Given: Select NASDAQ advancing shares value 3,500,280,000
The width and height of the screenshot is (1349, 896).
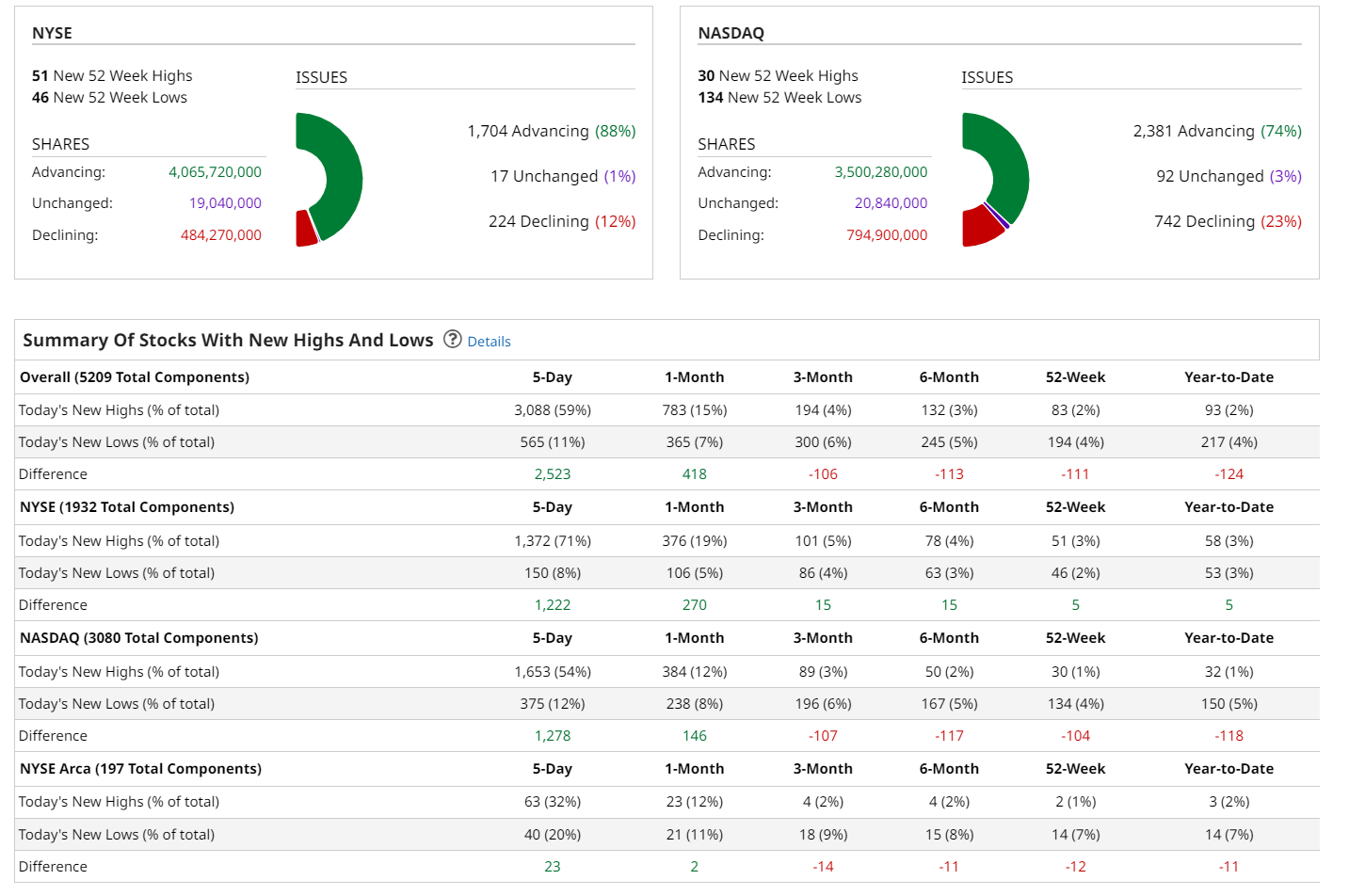Looking at the screenshot, I should coord(881,172).
